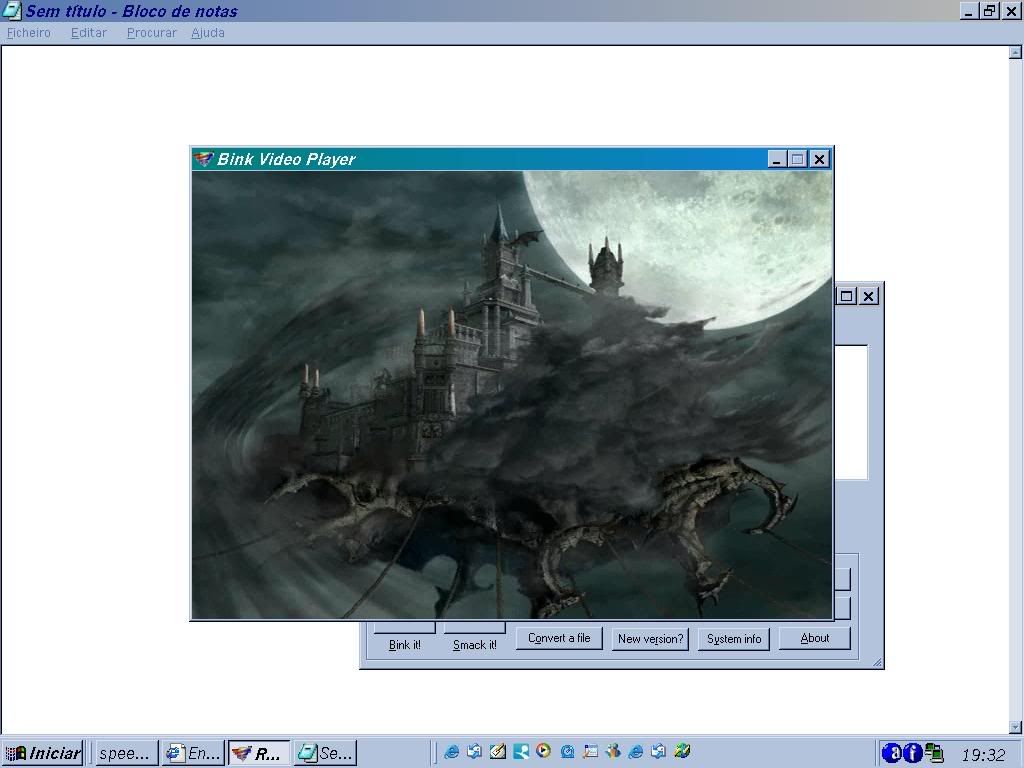Screen dimensions: 1024x768
Task: Minimize the Bink Video Player window
Action: (x=776, y=159)
